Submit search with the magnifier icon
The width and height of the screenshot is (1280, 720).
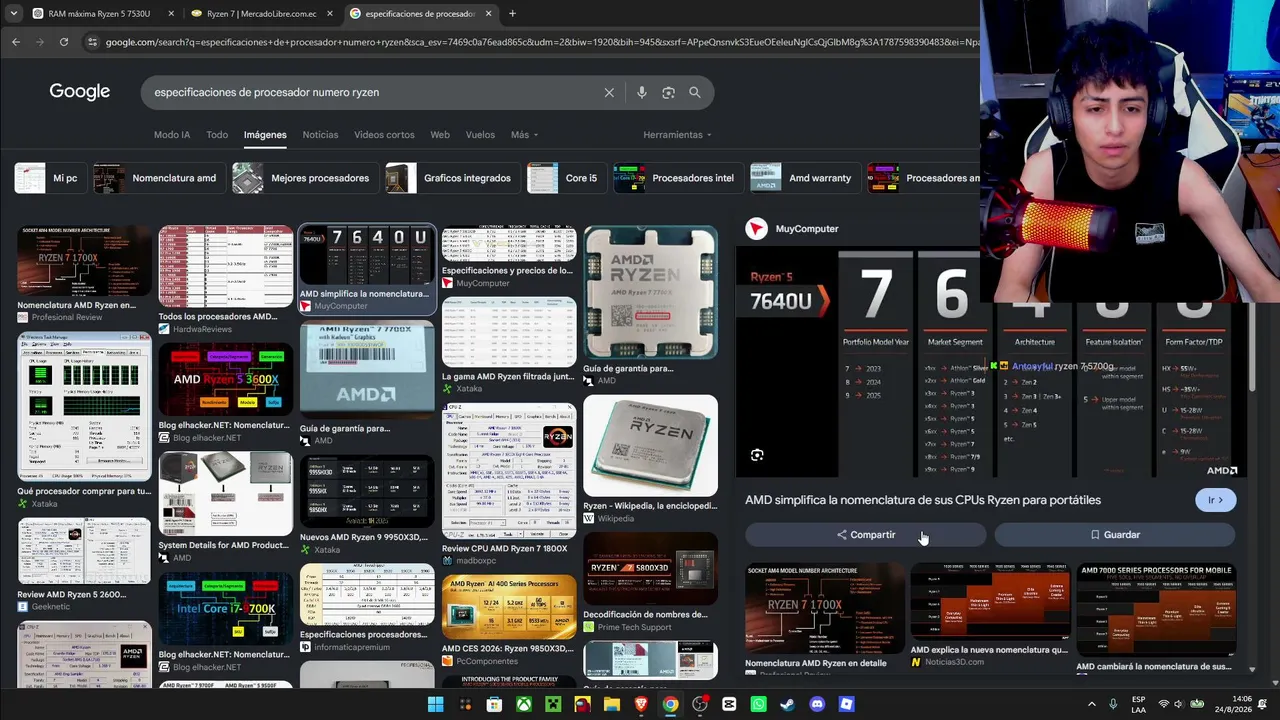click(695, 92)
